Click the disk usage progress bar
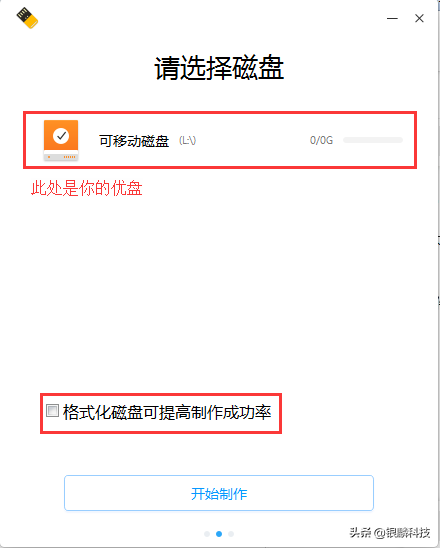Image resolution: width=440 pixels, height=548 pixels. click(373, 140)
